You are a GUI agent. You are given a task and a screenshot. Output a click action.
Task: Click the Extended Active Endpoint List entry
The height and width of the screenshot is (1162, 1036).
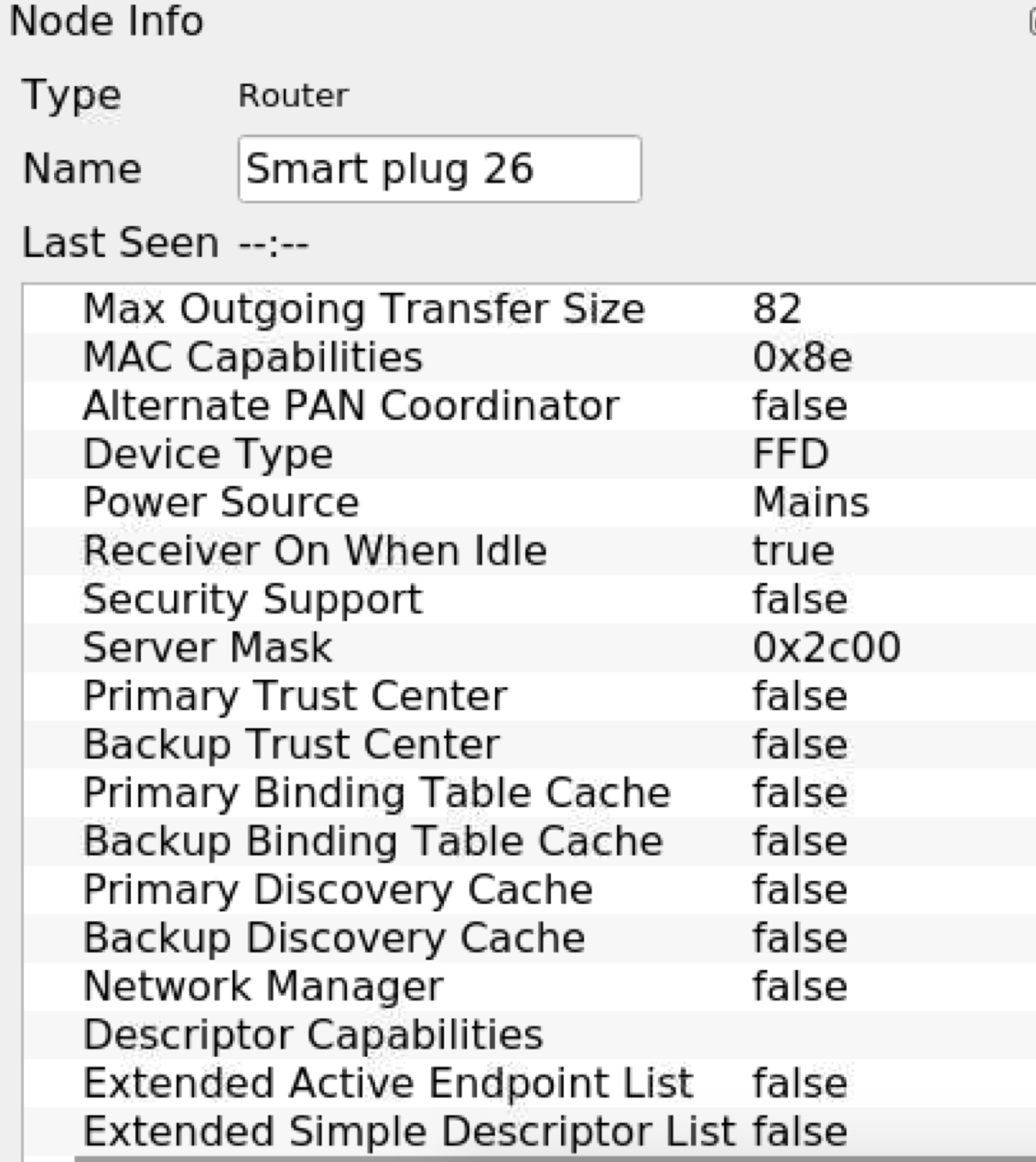click(366, 1082)
